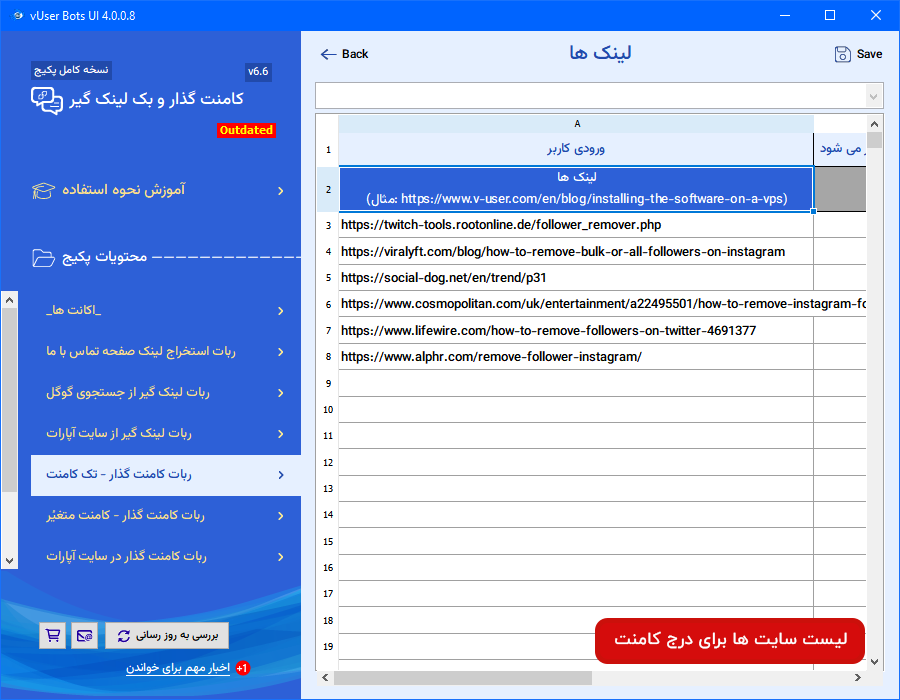Select the alphr.com link cell

pos(576,357)
